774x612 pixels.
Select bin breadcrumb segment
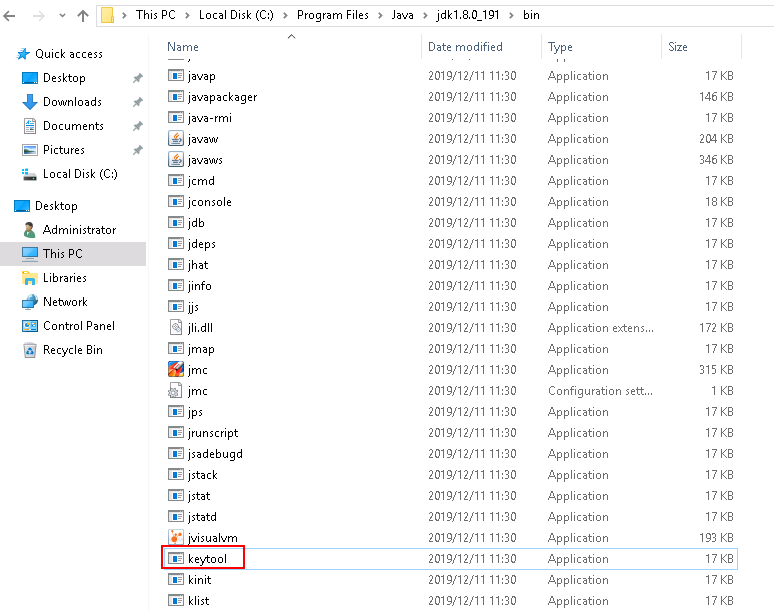tap(531, 15)
